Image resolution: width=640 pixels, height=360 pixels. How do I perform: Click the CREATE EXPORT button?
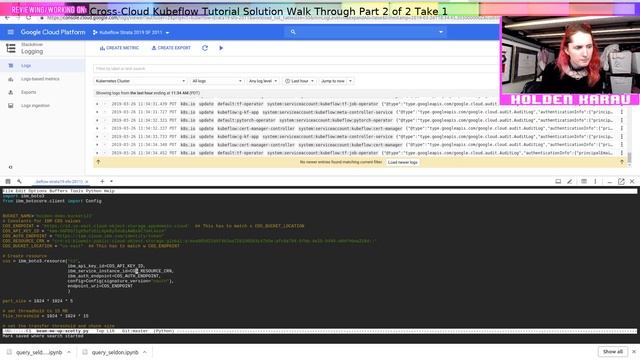[x=171, y=48]
